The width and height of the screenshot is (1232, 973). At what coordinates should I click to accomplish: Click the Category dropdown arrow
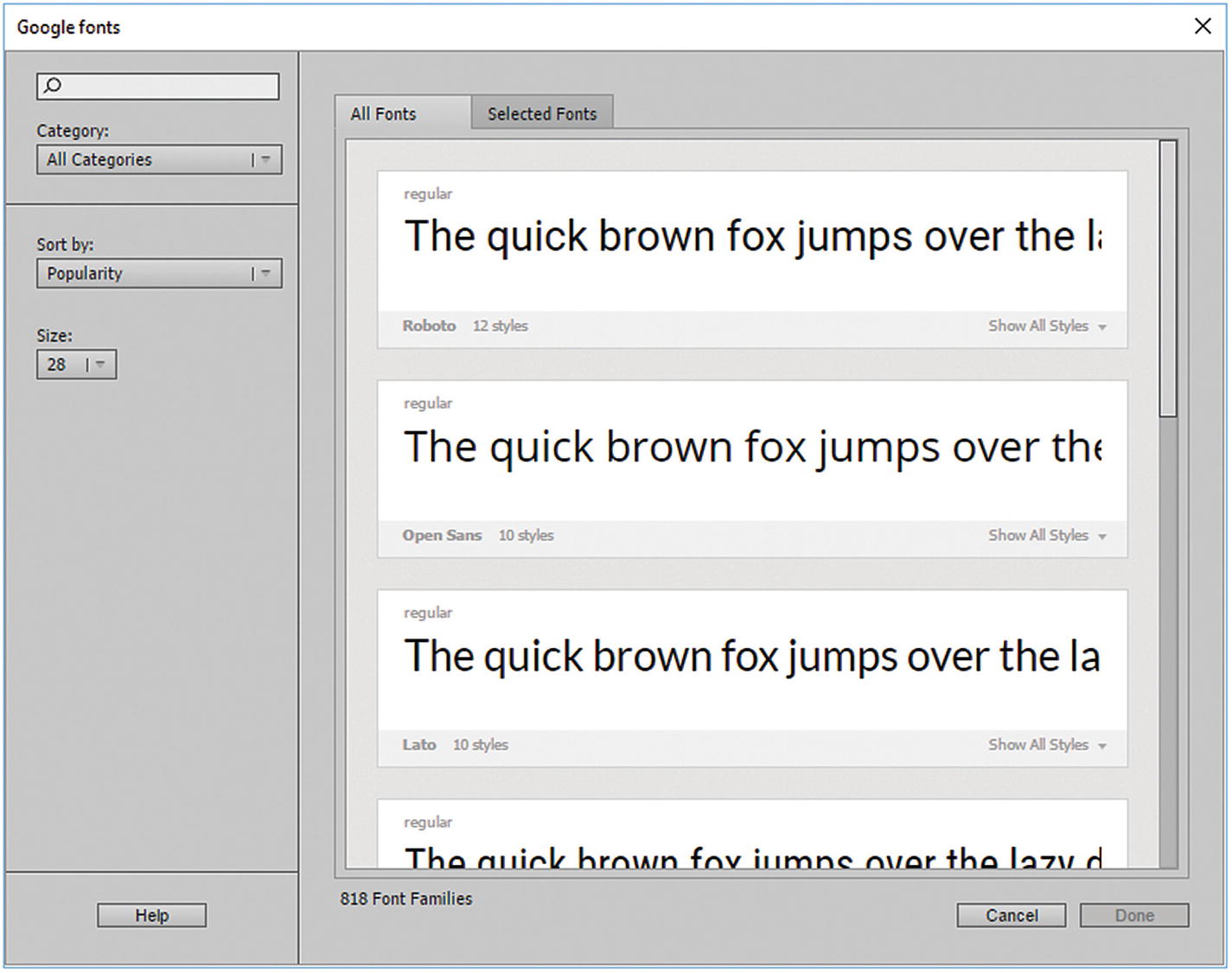pyautogui.click(x=265, y=159)
